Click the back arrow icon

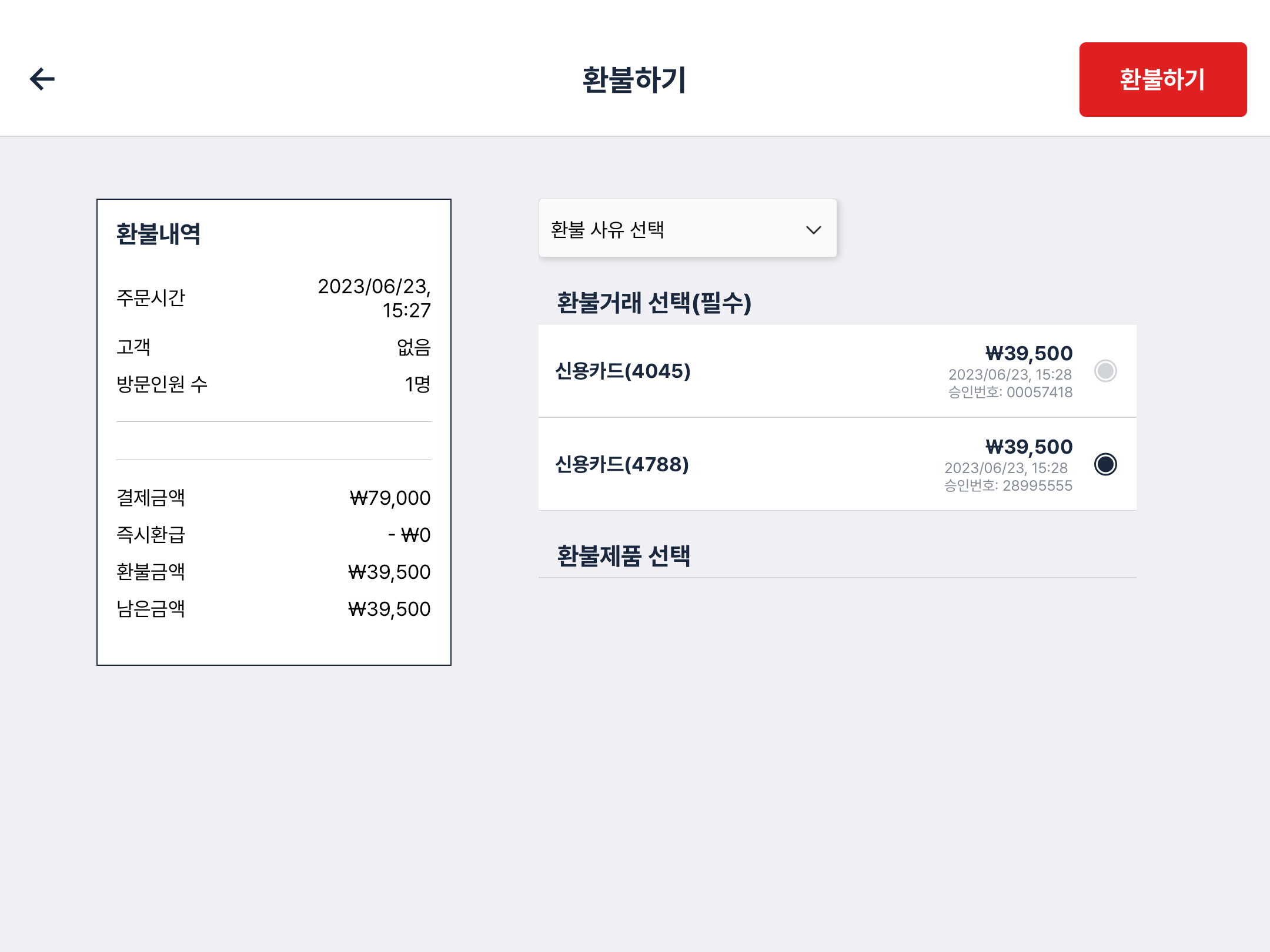tap(42, 79)
